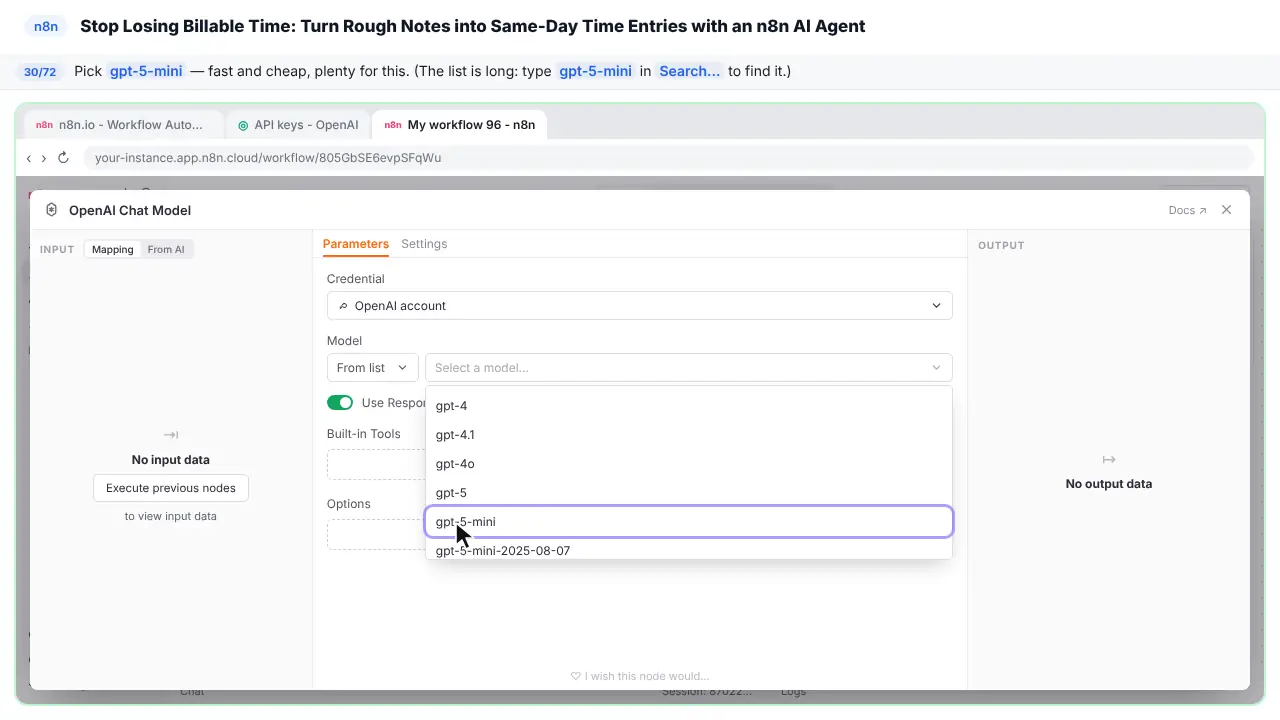Choose gpt-5-mini-2025-08-07 from the list
1280x720 pixels.
(x=689, y=550)
